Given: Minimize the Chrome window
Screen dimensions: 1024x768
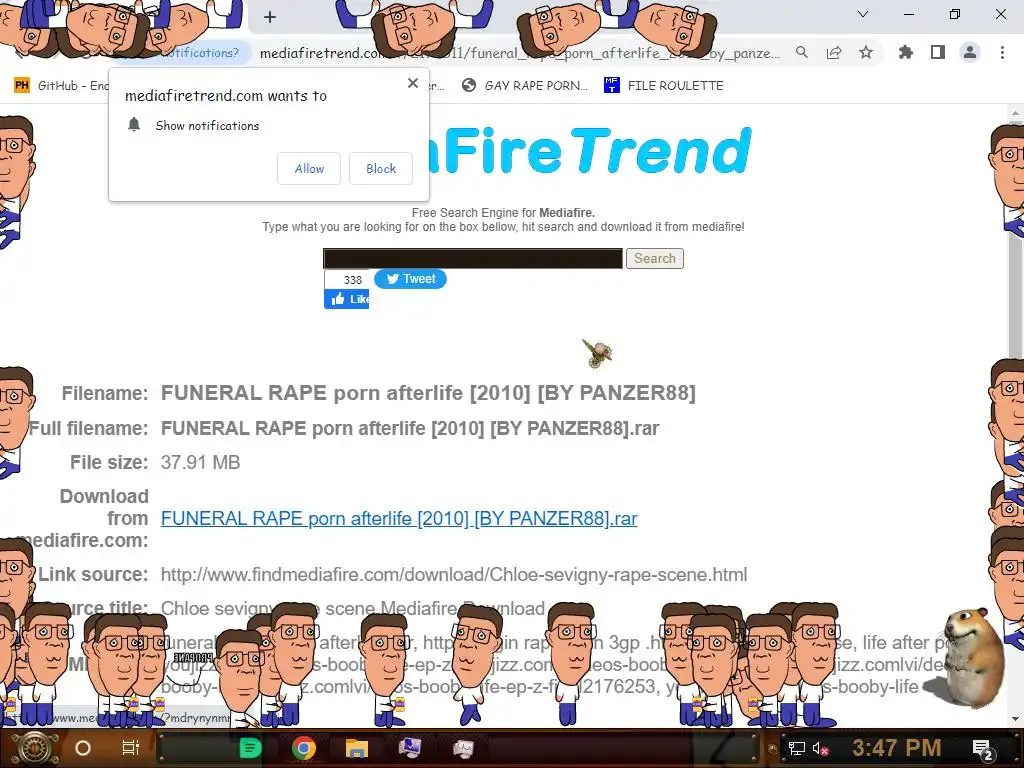Looking at the screenshot, I should [x=908, y=14].
